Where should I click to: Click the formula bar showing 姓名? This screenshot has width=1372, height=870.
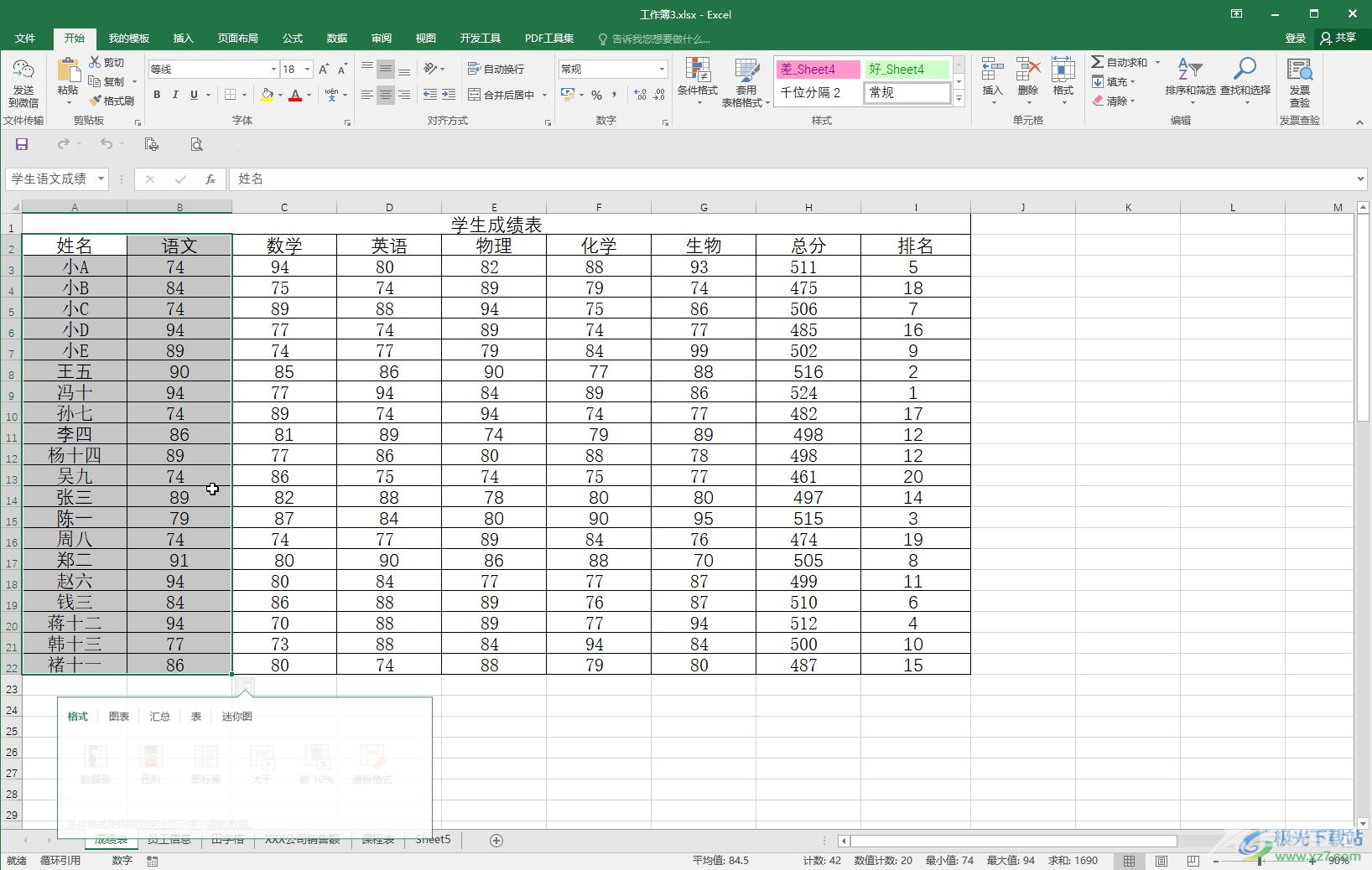tap(793, 179)
